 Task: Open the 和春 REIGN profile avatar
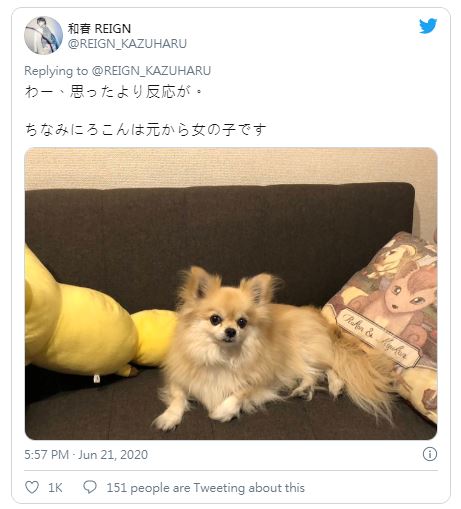pos(43,35)
